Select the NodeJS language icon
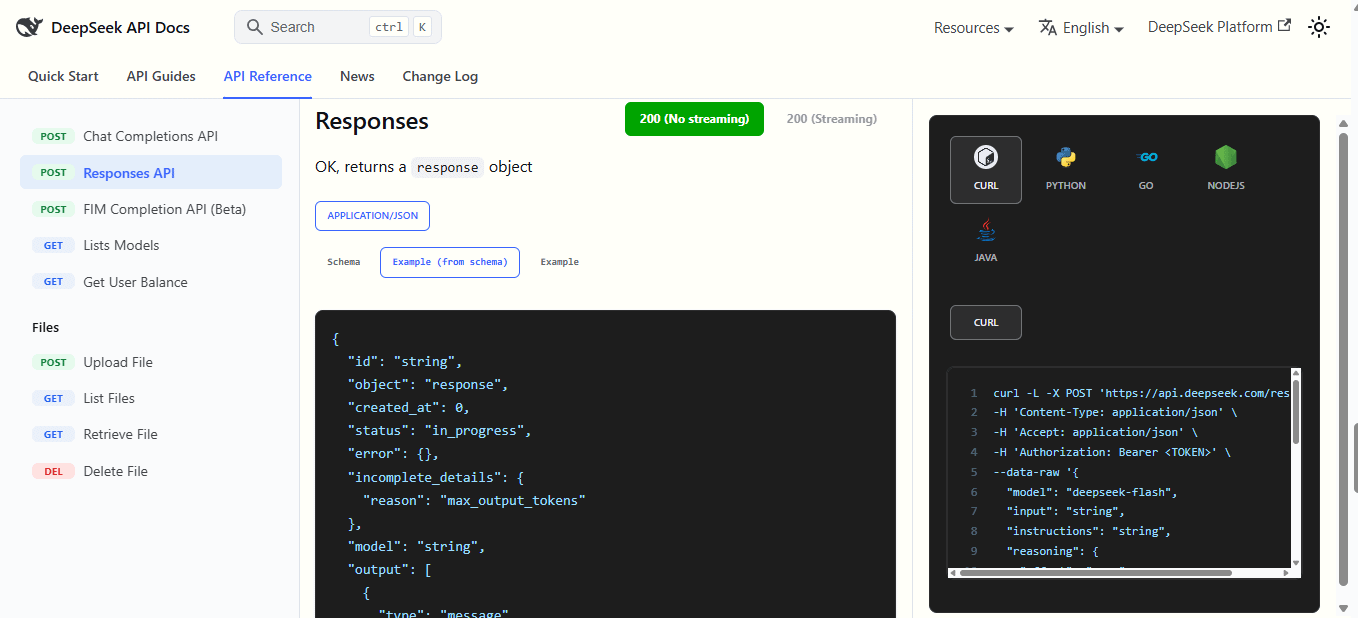Viewport: 1358px width, 618px height. 1226,157
